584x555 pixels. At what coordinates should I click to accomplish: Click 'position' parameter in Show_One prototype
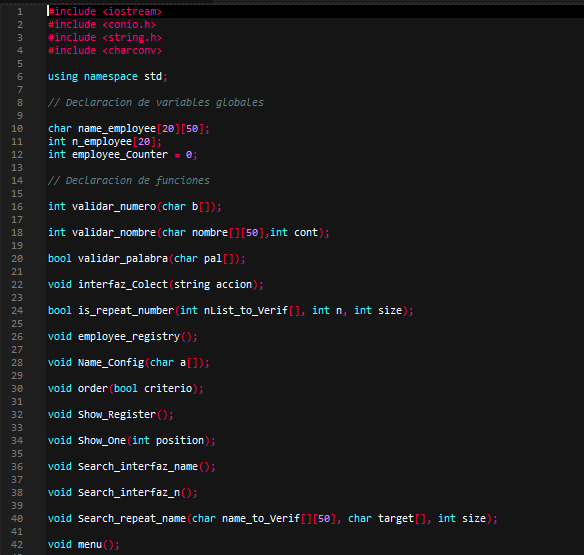pyautogui.click(x=180, y=441)
